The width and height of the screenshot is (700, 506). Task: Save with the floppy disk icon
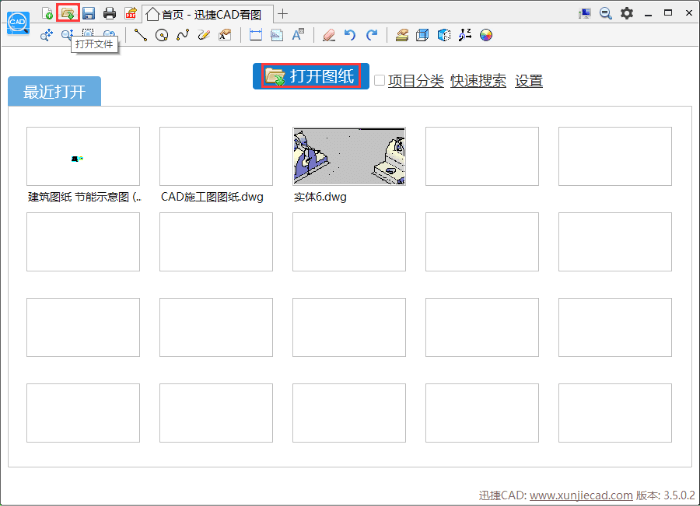pos(88,13)
